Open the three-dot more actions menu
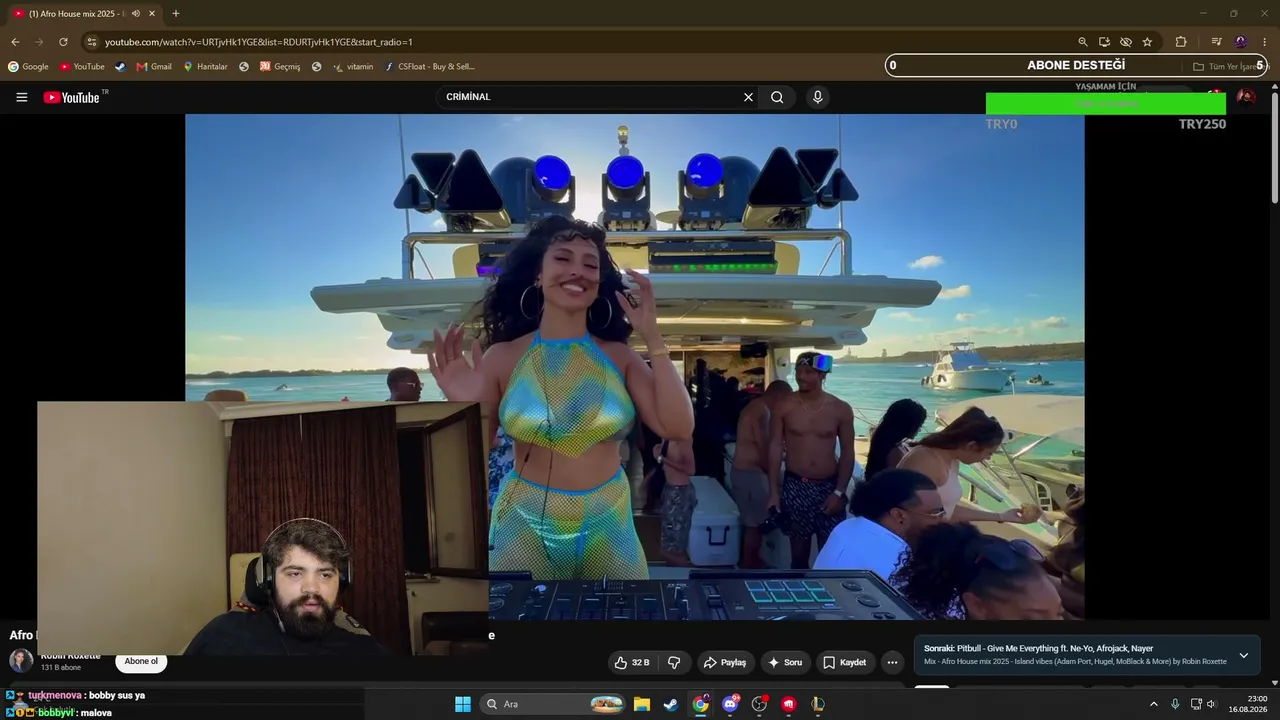 pos(892,662)
